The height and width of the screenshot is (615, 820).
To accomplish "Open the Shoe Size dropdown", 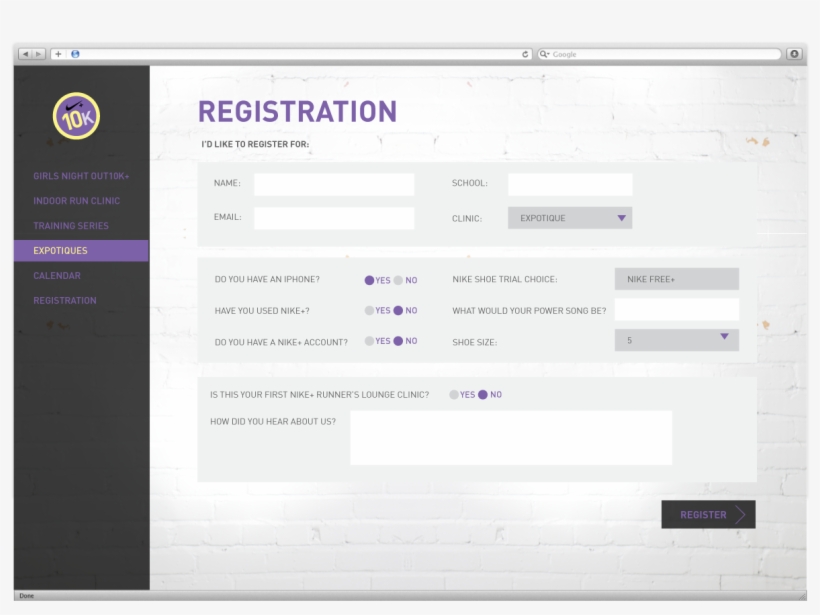I will pyautogui.click(x=677, y=340).
